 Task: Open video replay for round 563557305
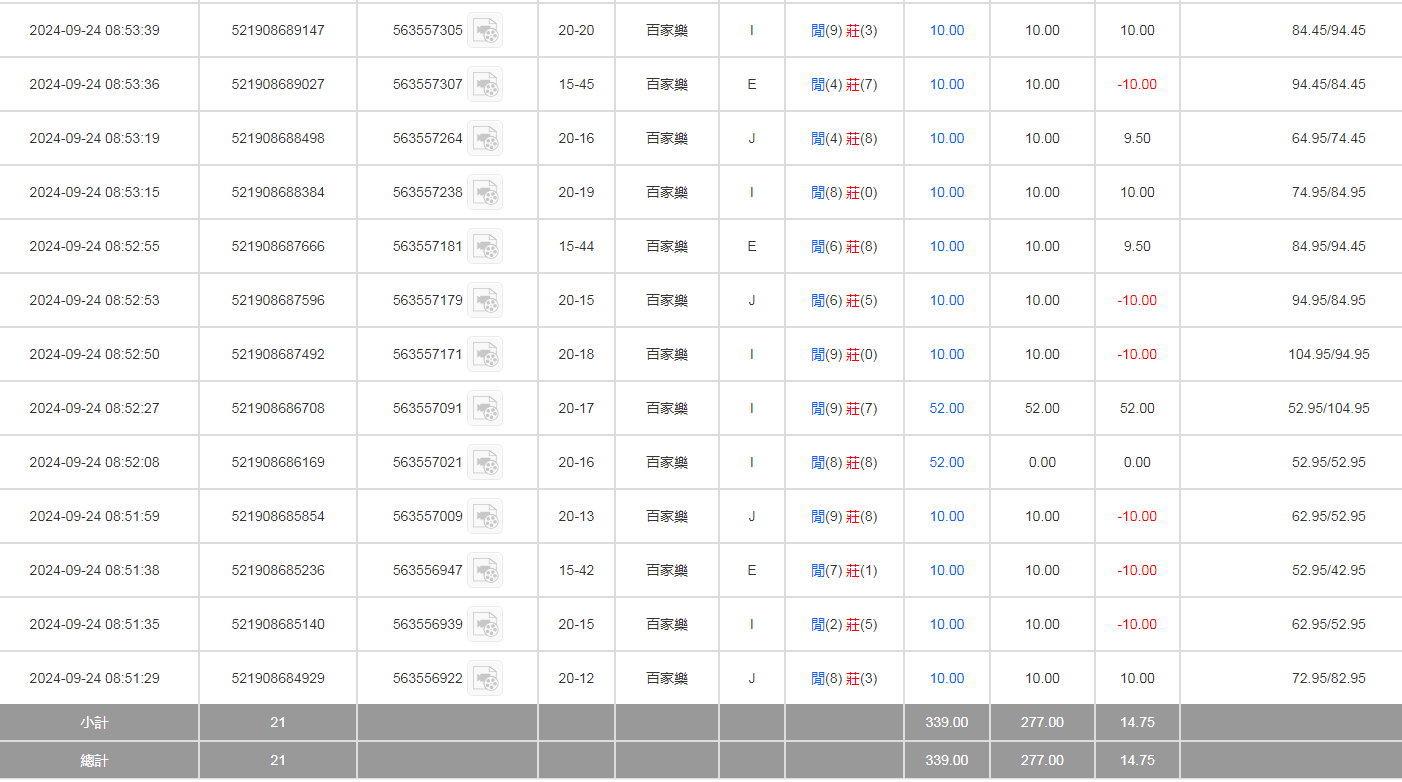485,31
